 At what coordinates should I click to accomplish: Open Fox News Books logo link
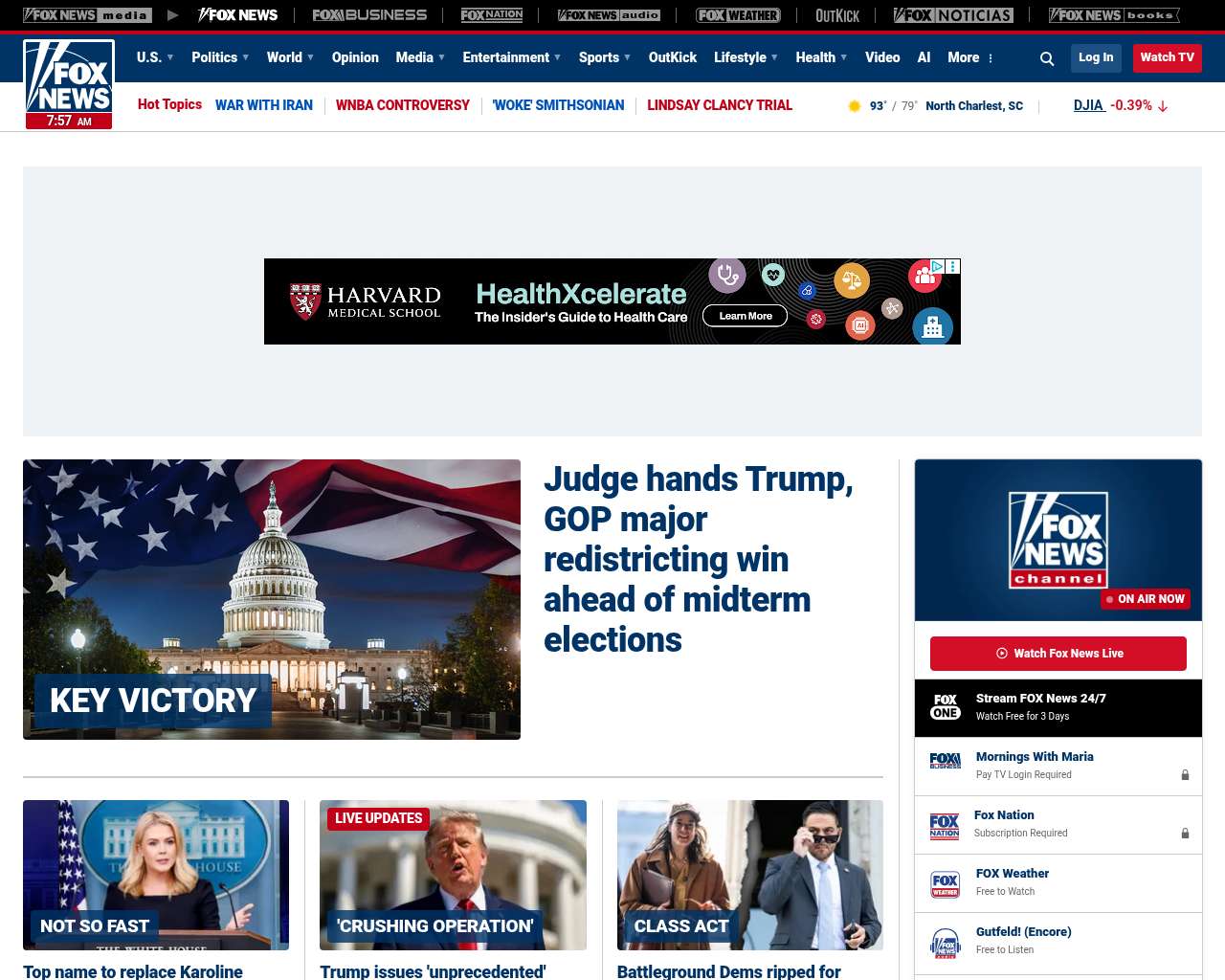click(x=1114, y=15)
